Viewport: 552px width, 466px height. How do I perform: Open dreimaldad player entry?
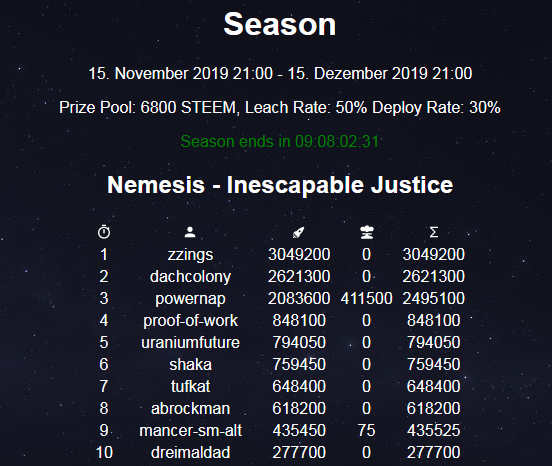click(190, 453)
